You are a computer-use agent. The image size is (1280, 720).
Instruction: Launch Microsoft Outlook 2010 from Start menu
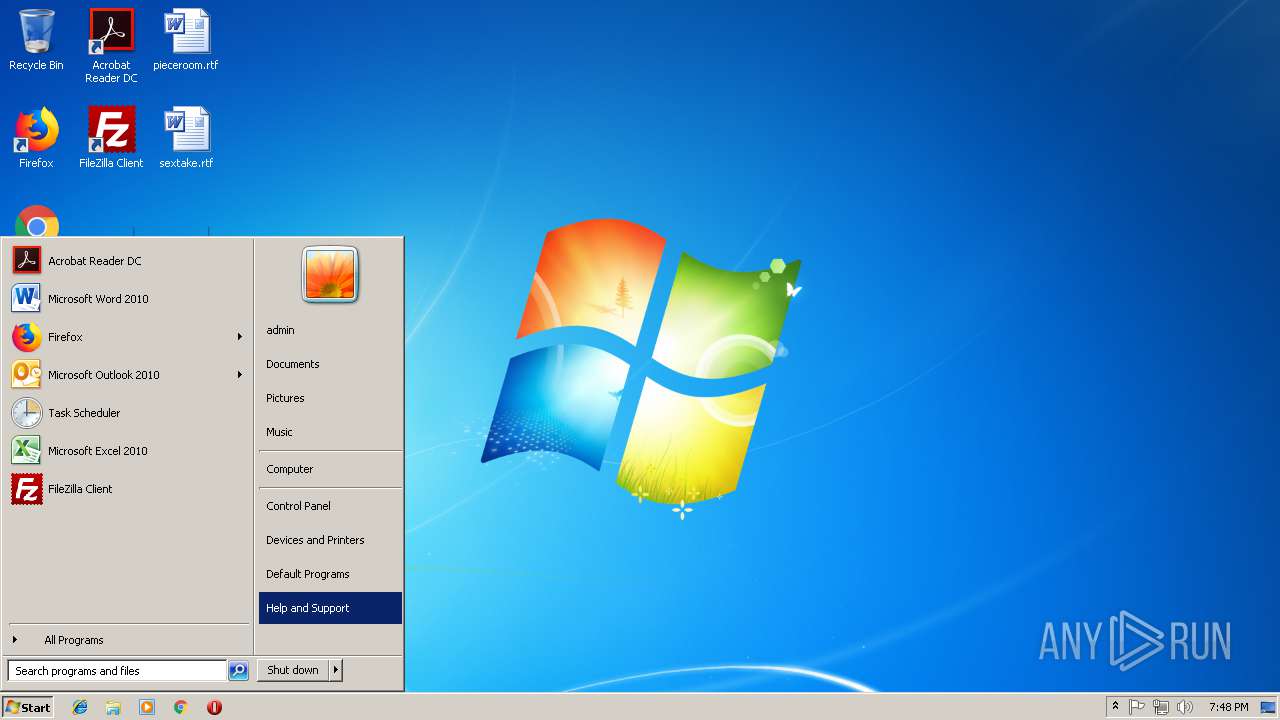127,375
